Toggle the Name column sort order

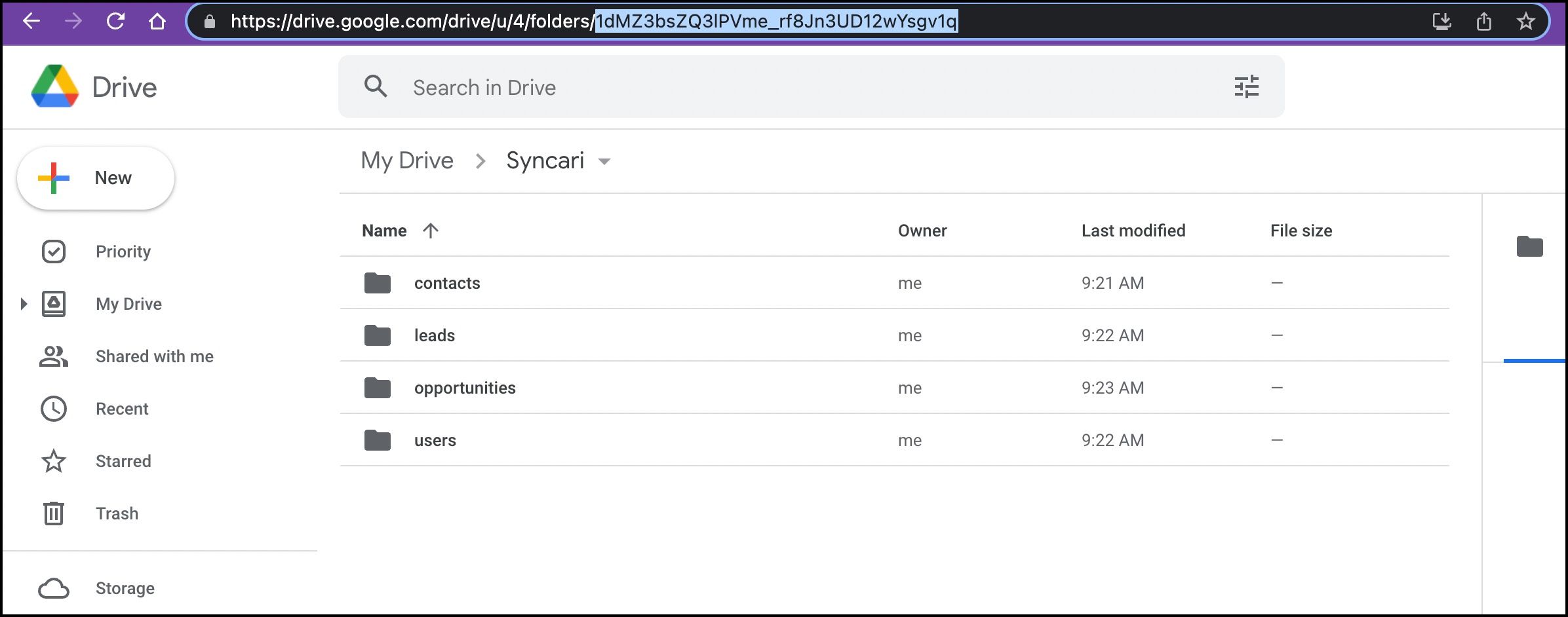tap(431, 231)
